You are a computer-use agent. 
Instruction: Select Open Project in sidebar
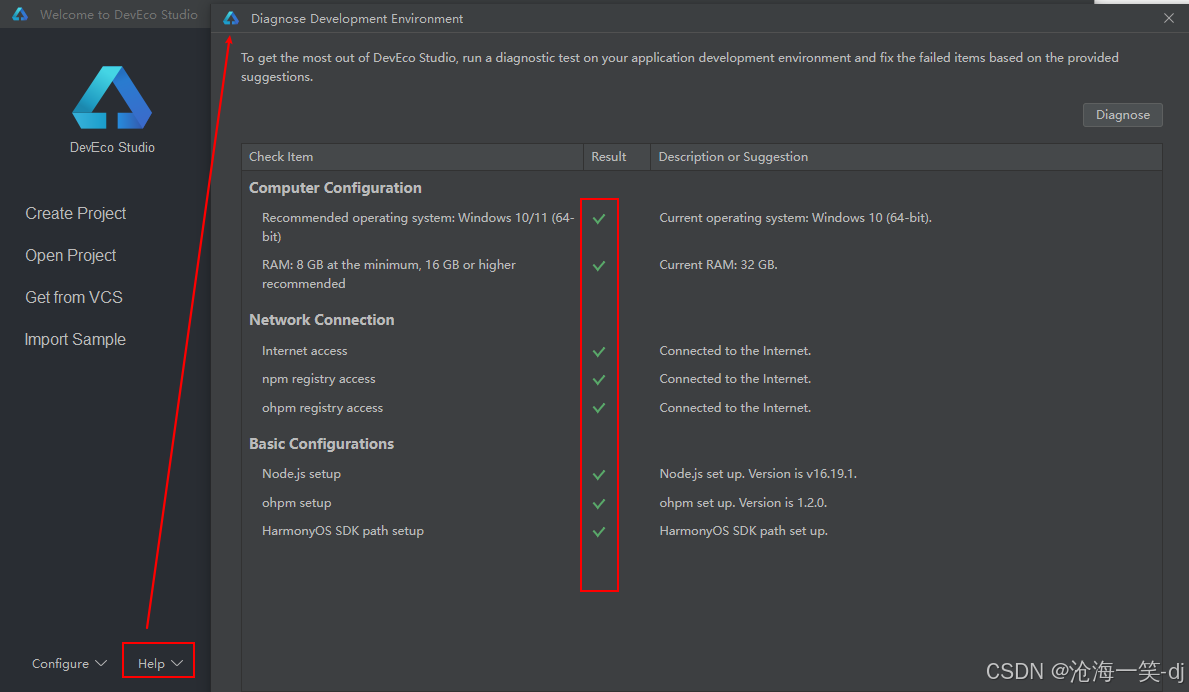[71, 255]
